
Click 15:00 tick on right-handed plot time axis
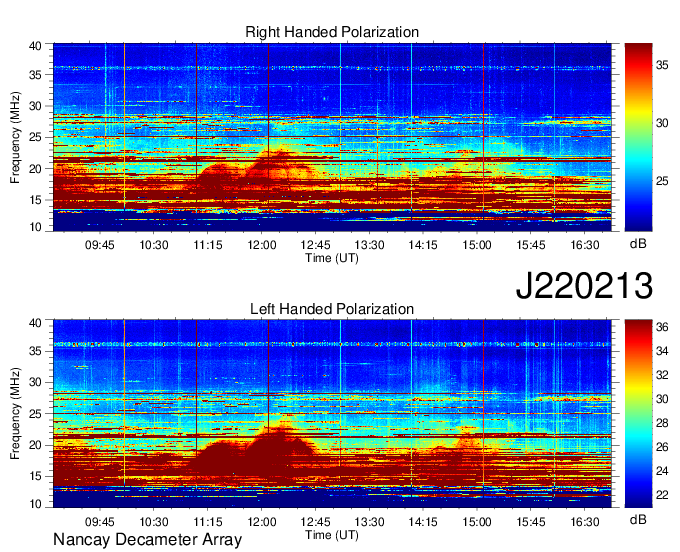click(x=477, y=245)
